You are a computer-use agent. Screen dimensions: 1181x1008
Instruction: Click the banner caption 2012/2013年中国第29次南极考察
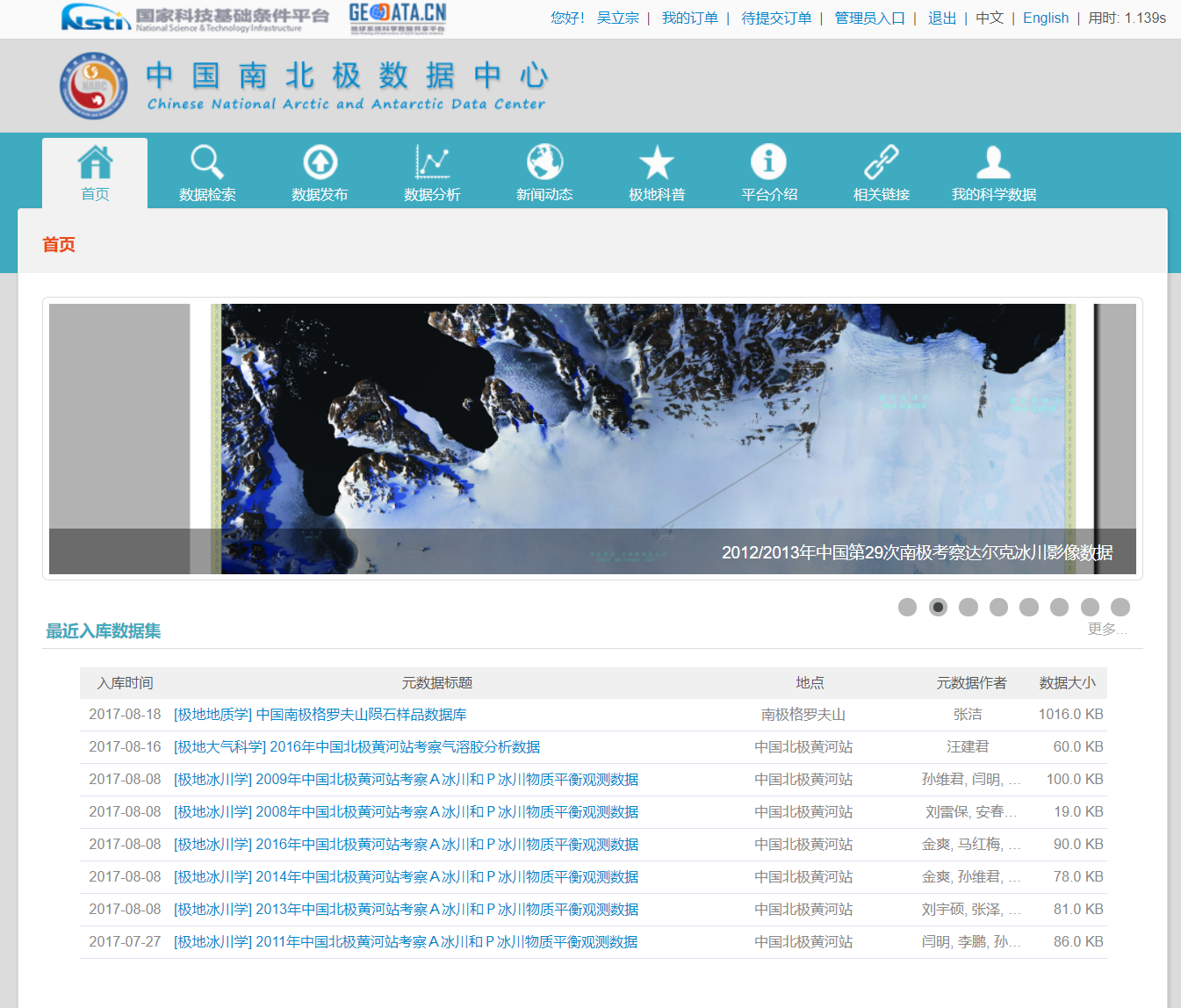click(918, 552)
